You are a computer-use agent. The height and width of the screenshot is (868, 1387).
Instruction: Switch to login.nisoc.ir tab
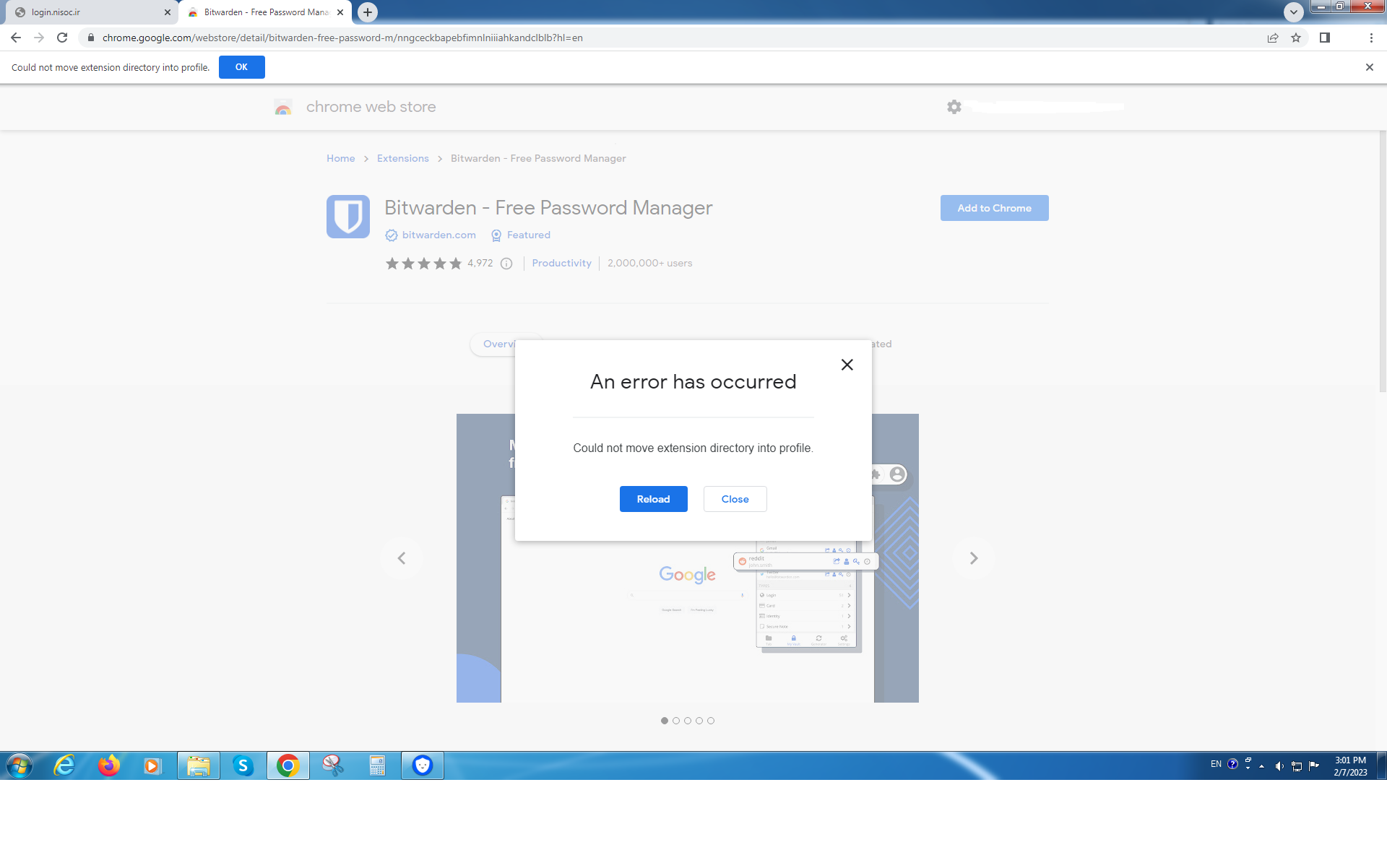click(x=87, y=12)
